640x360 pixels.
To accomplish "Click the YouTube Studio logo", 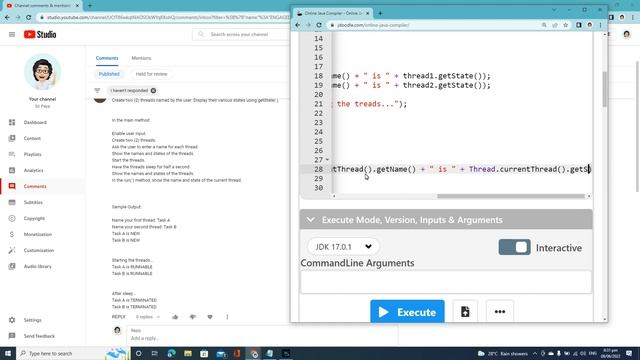I will click(x=40, y=35).
